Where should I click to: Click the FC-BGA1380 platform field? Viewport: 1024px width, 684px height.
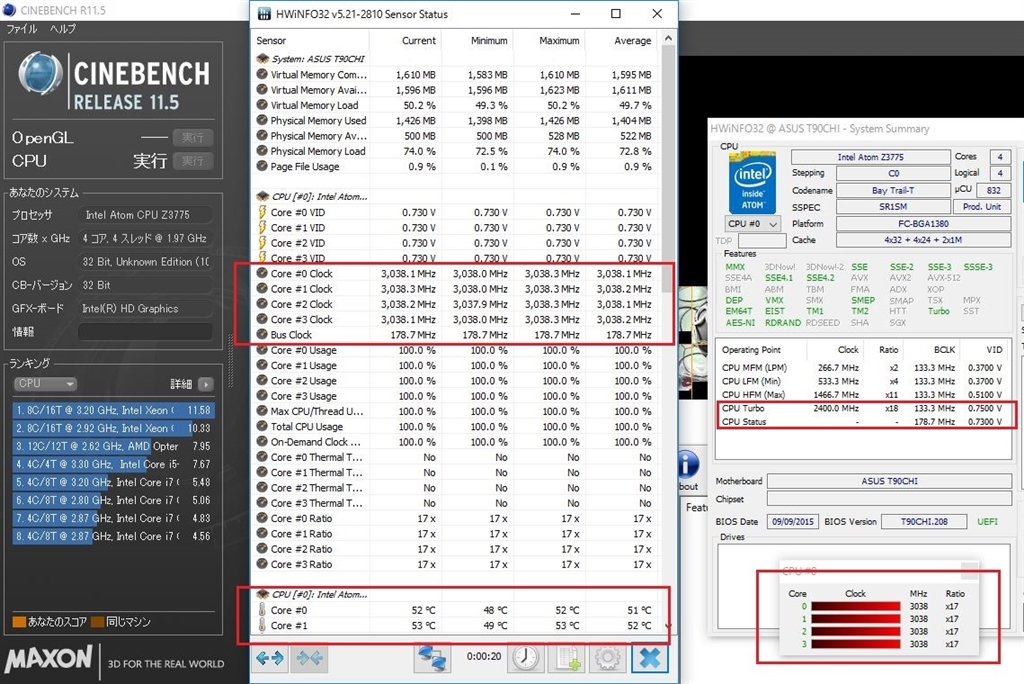(x=923, y=223)
